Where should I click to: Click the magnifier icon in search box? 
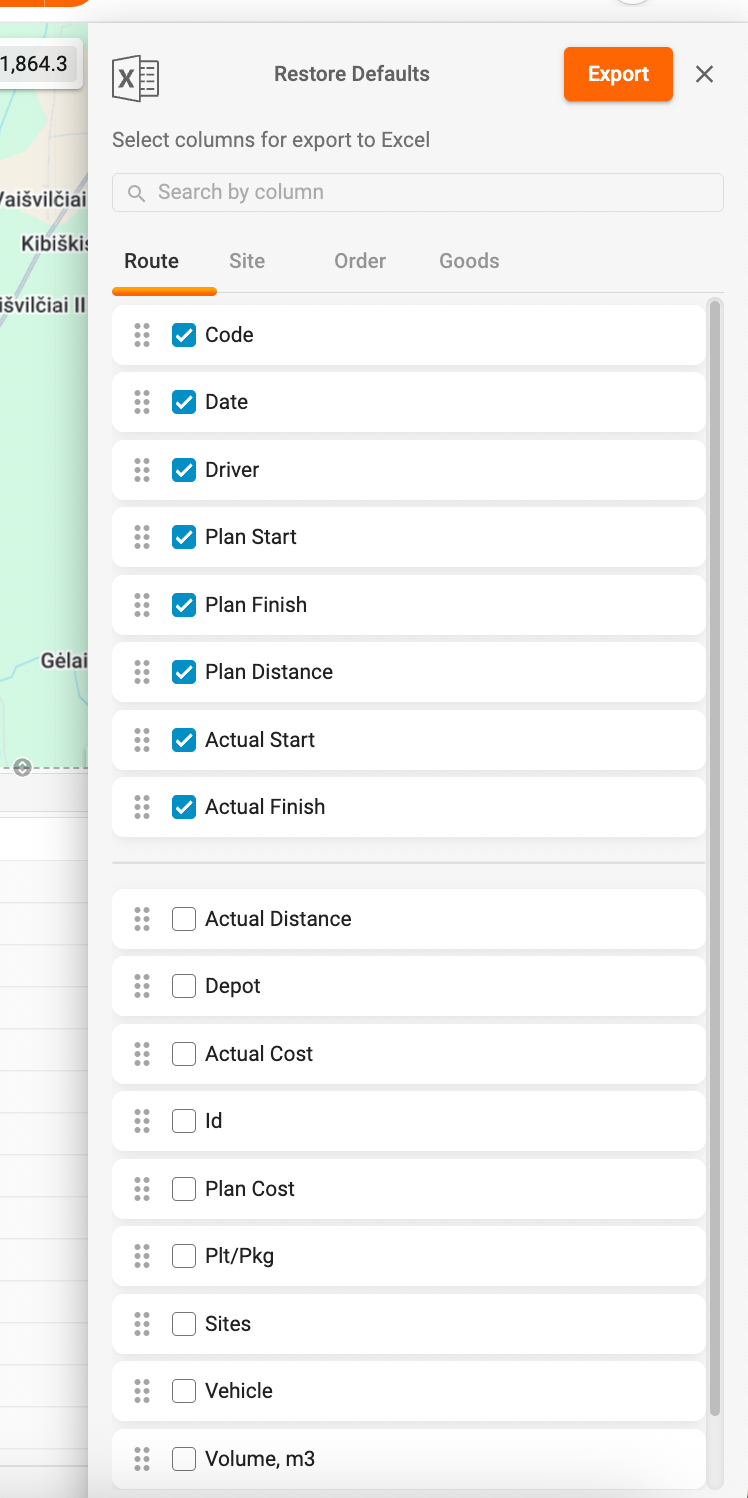tap(137, 193)
